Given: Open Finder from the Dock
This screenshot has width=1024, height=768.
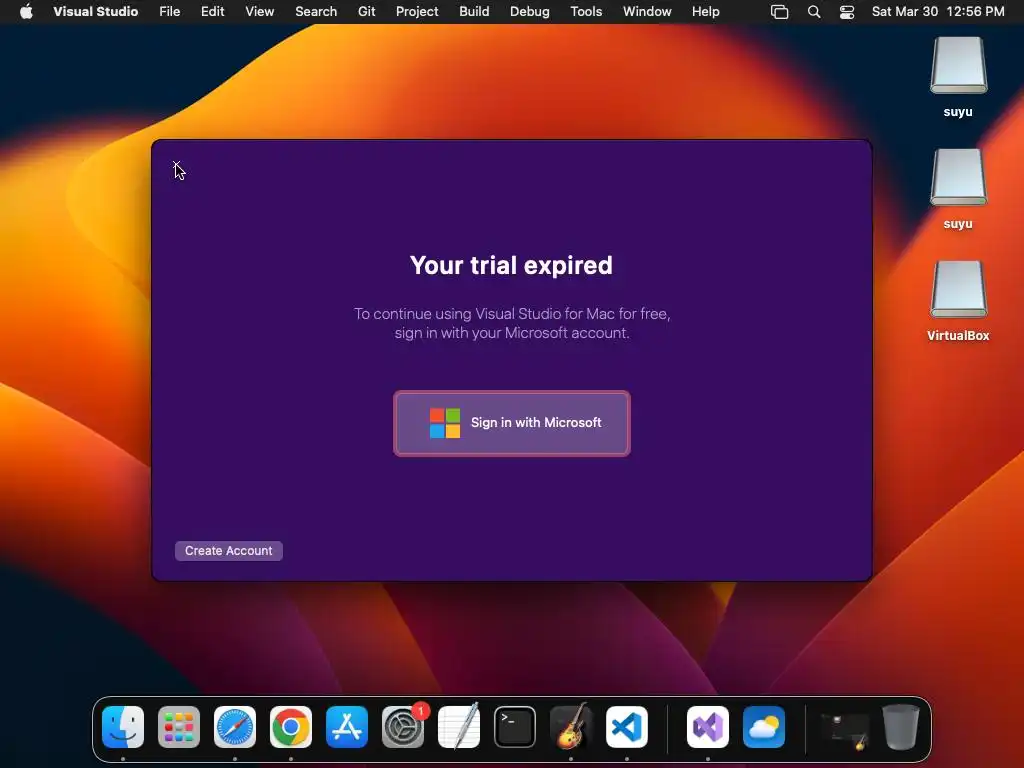Looking at the screenshot, I should 123,727.
